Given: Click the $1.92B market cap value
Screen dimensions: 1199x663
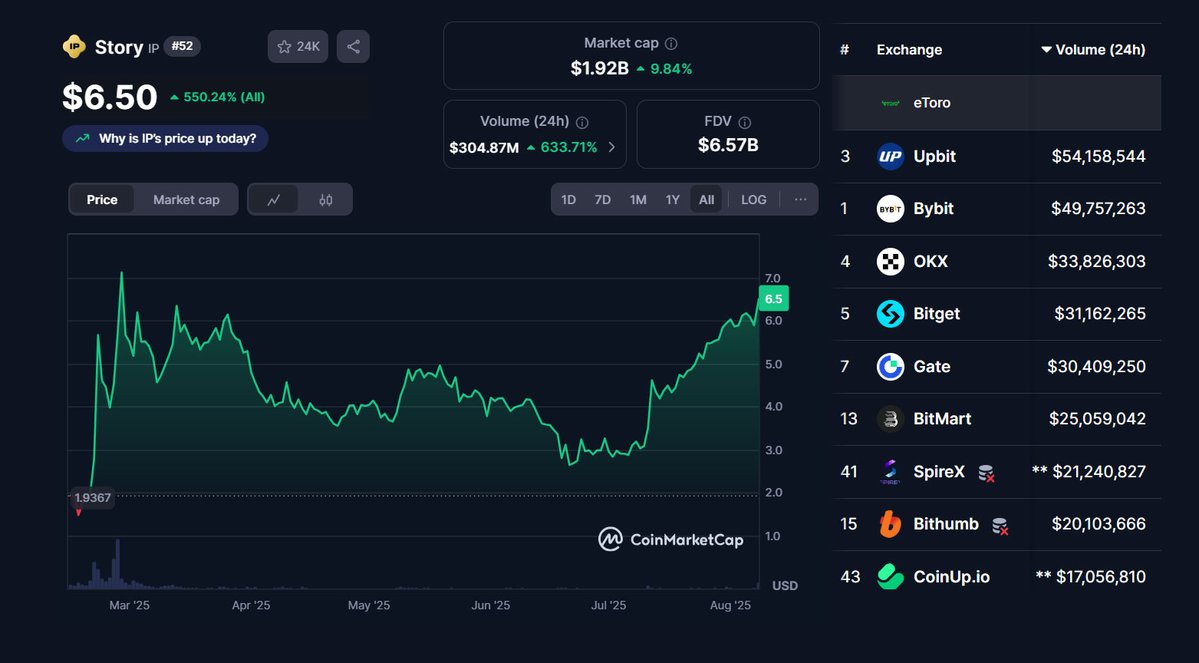Looking at the screenshot, I should click(599, 69).
